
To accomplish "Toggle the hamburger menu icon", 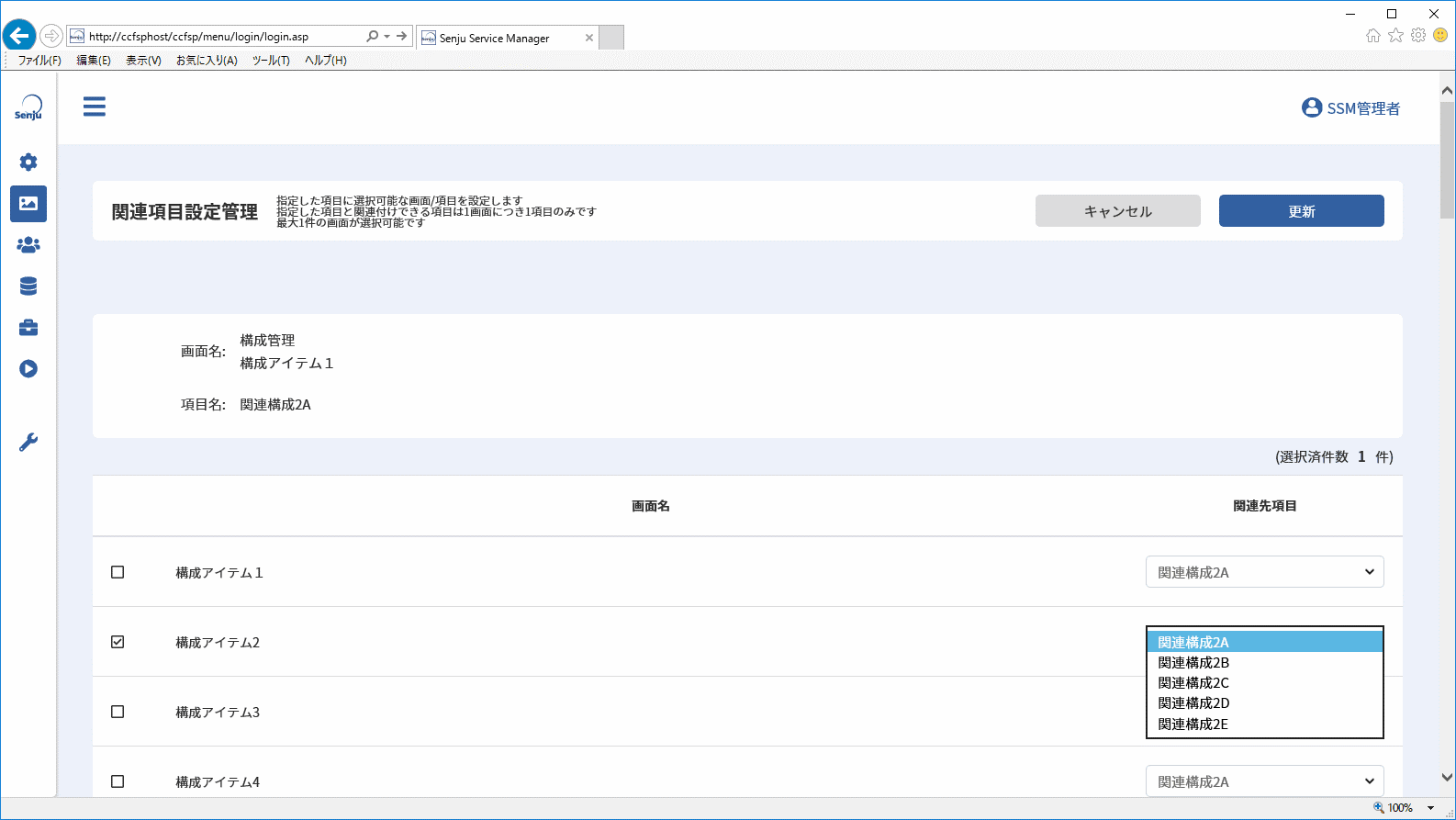I will [x=95, y=107].
